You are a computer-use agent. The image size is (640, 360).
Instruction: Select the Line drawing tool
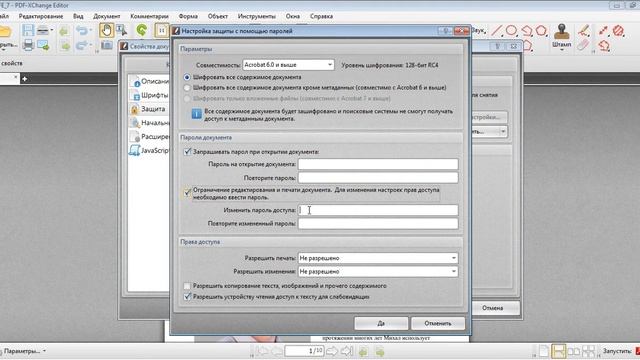coord(497,30)
